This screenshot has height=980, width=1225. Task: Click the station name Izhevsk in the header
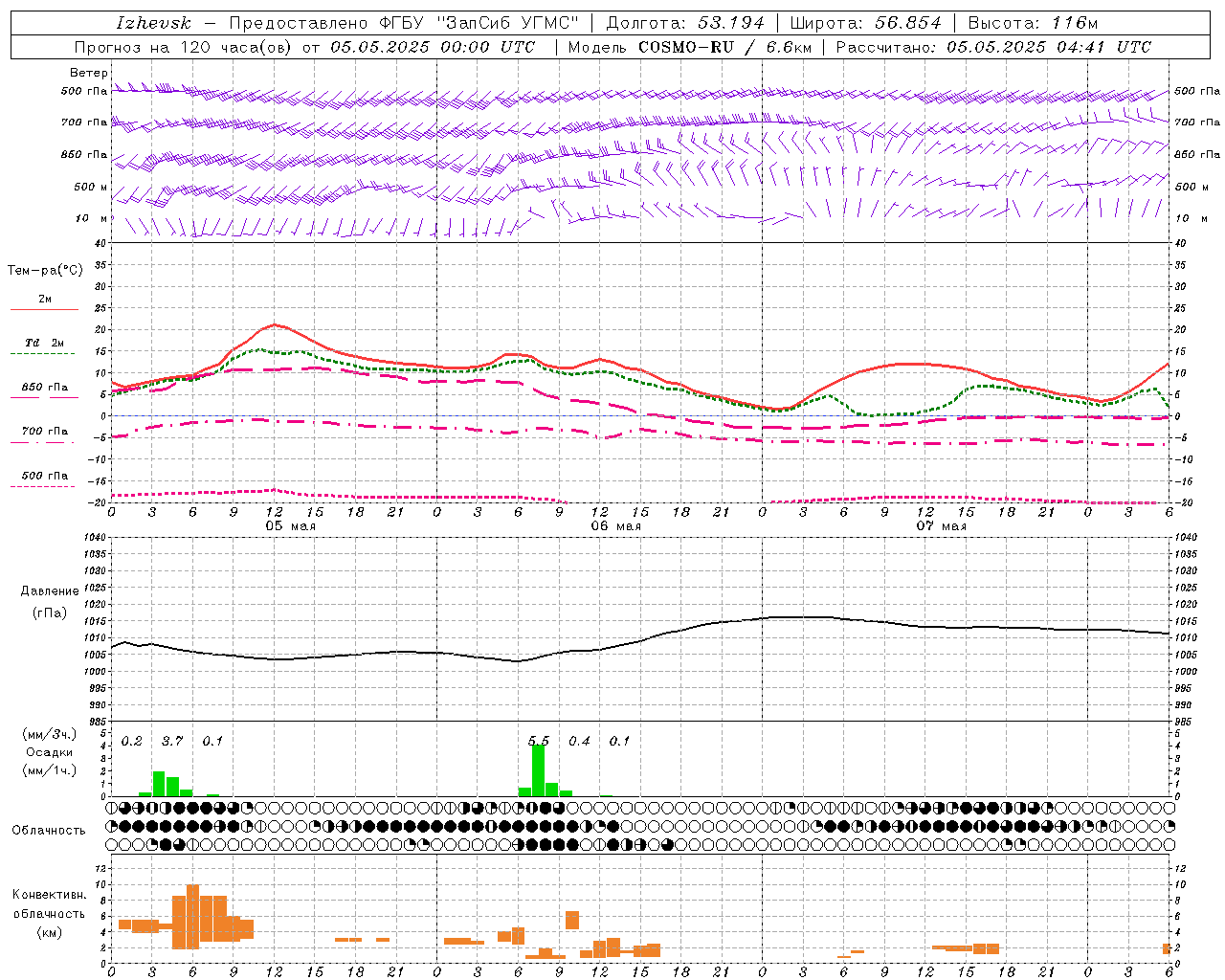pos(153,23)
